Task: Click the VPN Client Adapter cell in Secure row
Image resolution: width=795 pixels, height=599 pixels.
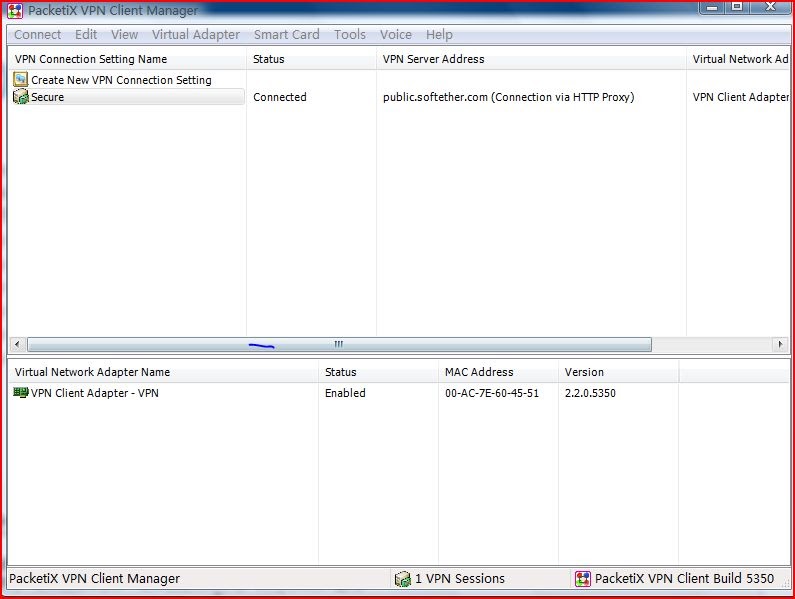Action: [741, 97]
